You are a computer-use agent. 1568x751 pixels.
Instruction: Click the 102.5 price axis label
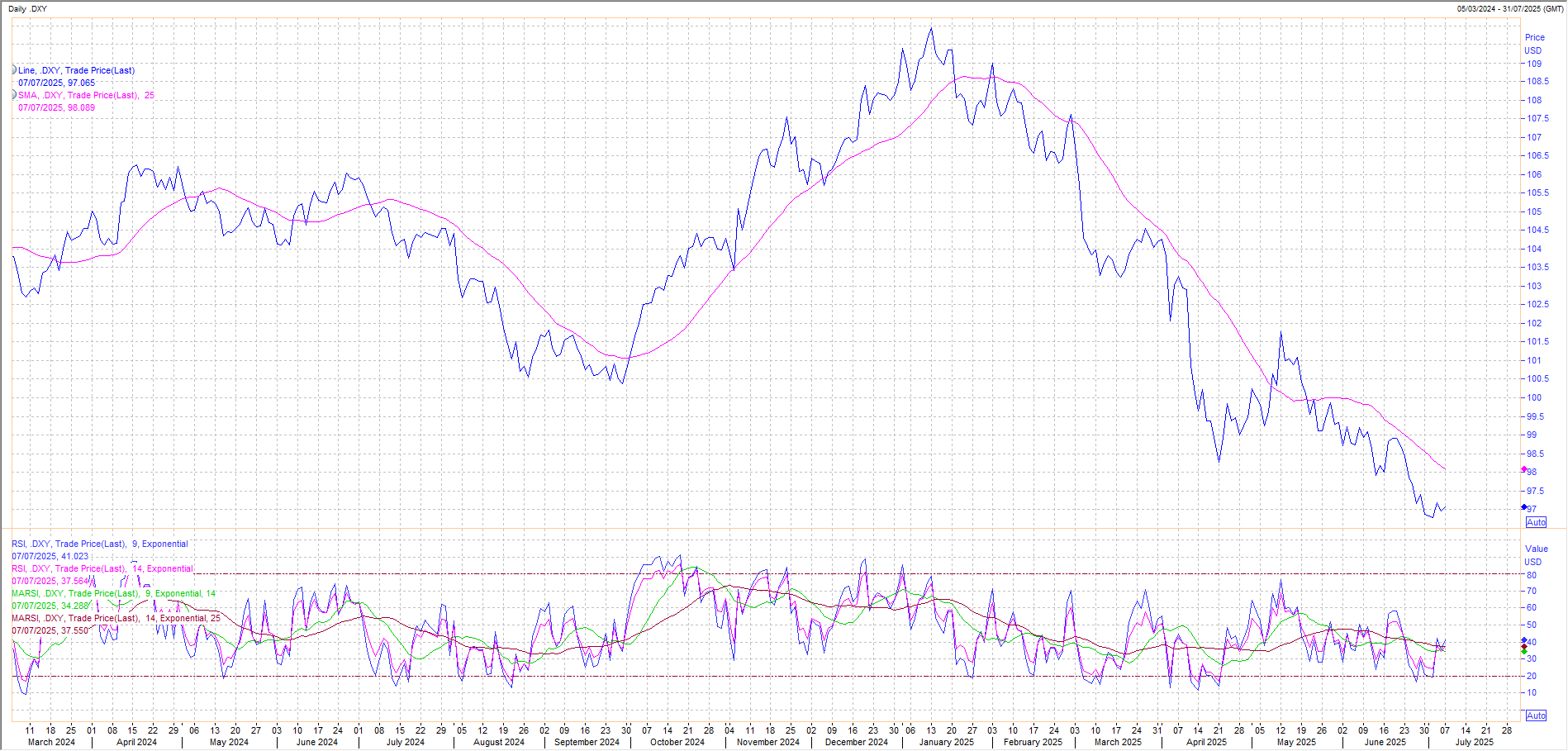[x=1537, y=305]
